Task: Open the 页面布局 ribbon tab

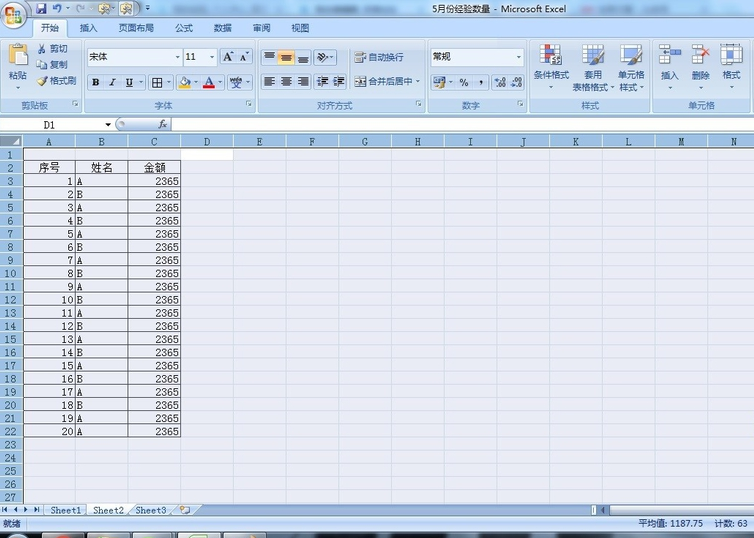Action: pos(136,28)
